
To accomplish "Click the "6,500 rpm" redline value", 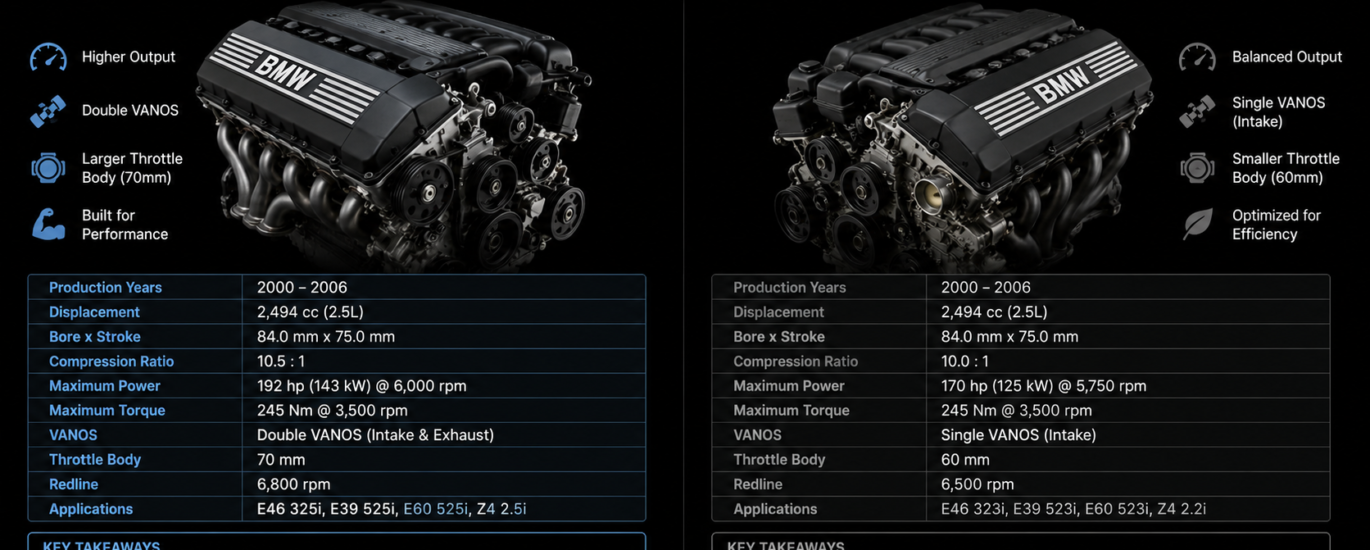I will click(x=977, y=484).
